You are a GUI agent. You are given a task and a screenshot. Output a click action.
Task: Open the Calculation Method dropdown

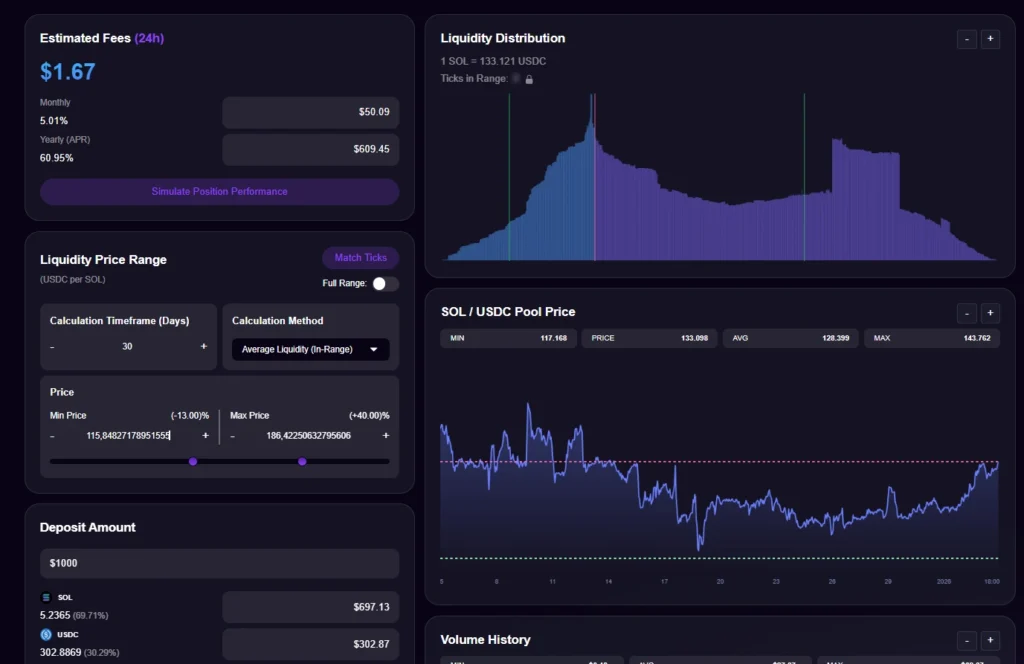(310, 350)
